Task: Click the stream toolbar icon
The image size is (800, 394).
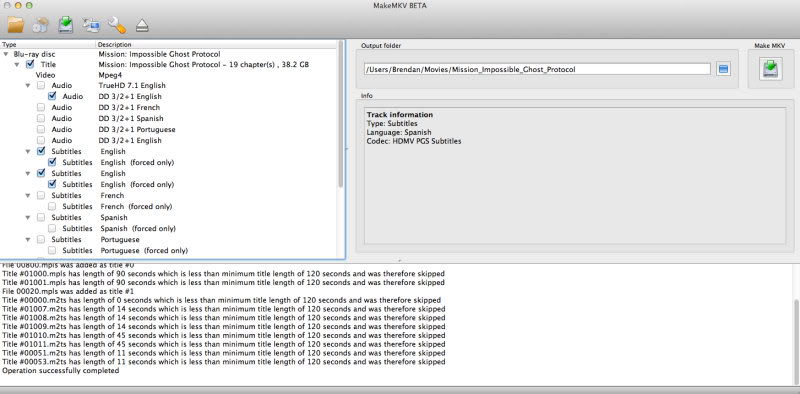Action: [91, 24]
